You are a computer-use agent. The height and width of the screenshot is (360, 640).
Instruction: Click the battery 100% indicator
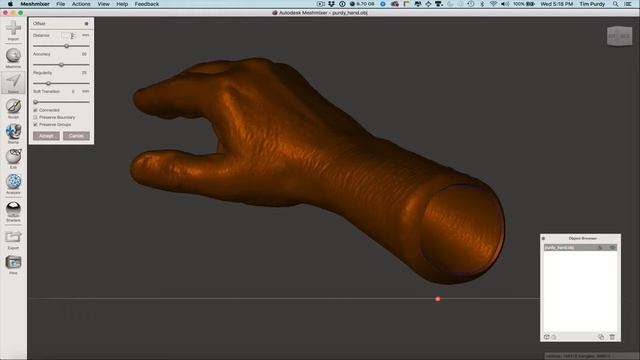point(524,4)
